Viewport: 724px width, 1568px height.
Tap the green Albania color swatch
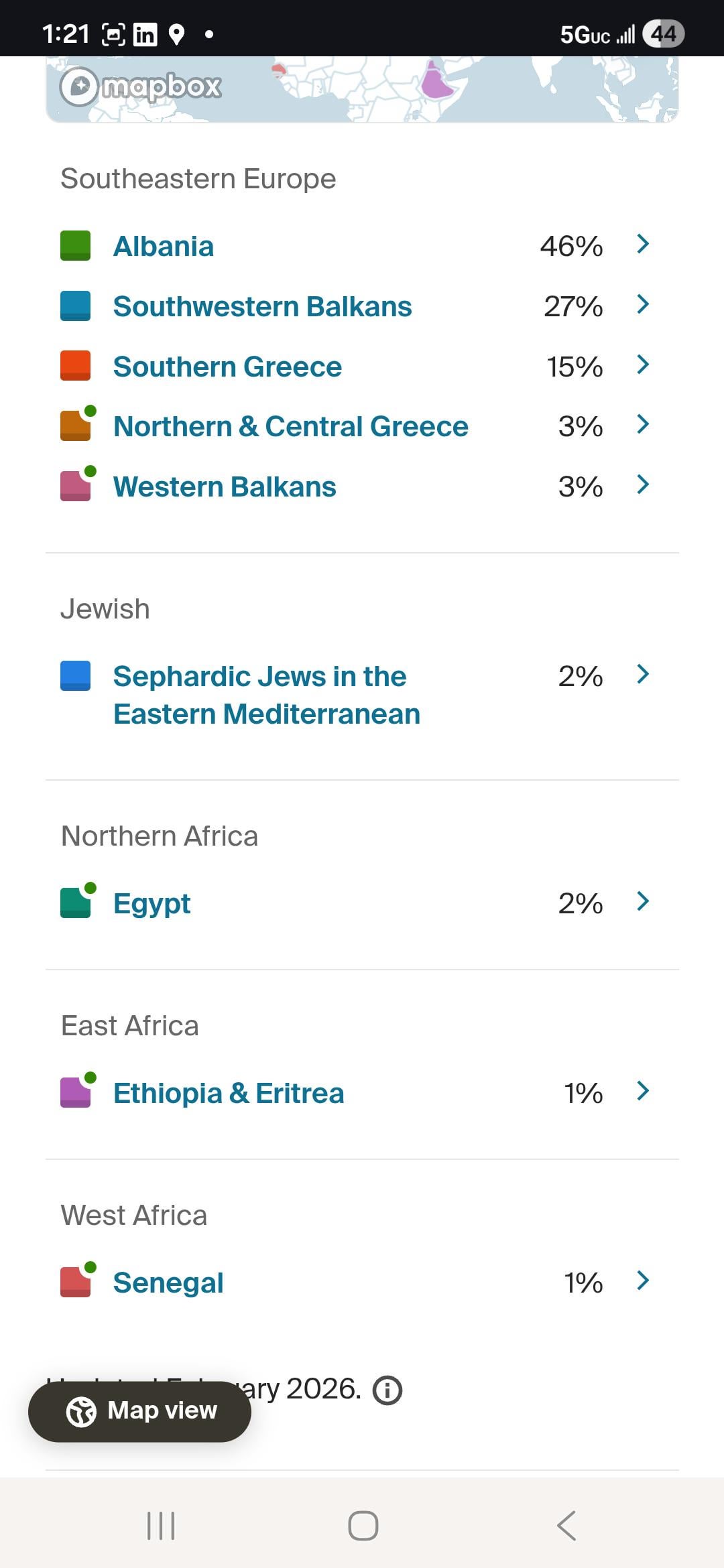click(x=75, y=246)
